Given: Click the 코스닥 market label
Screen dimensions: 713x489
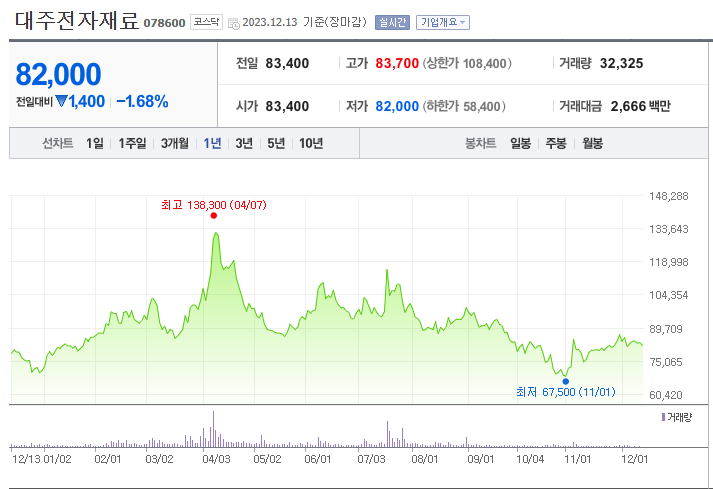Looking at the screenshot, I should point(206,22).
